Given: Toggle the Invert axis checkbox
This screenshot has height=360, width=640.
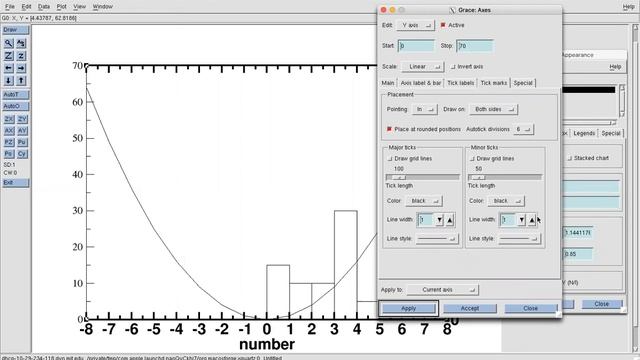Looking at the screenshot, I should (x=453, y=67).
